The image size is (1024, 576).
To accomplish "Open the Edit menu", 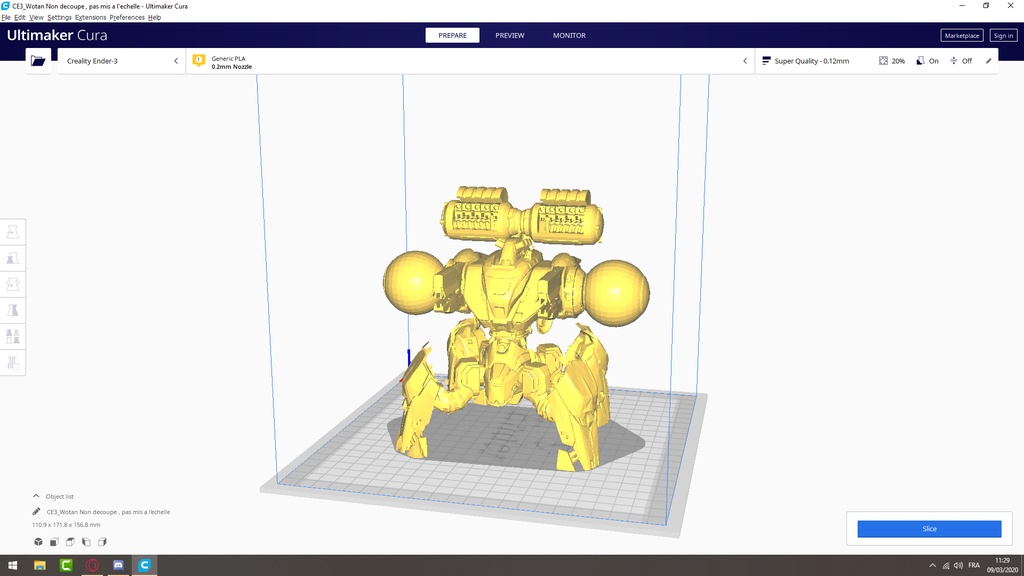I will [20, 18].
